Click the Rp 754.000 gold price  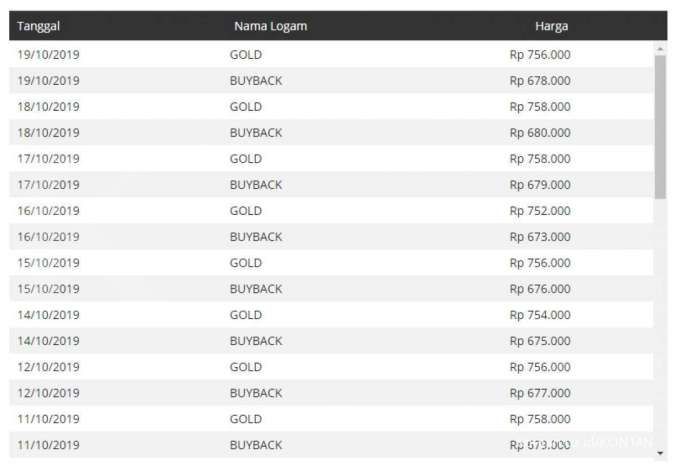tap(540, 315)
